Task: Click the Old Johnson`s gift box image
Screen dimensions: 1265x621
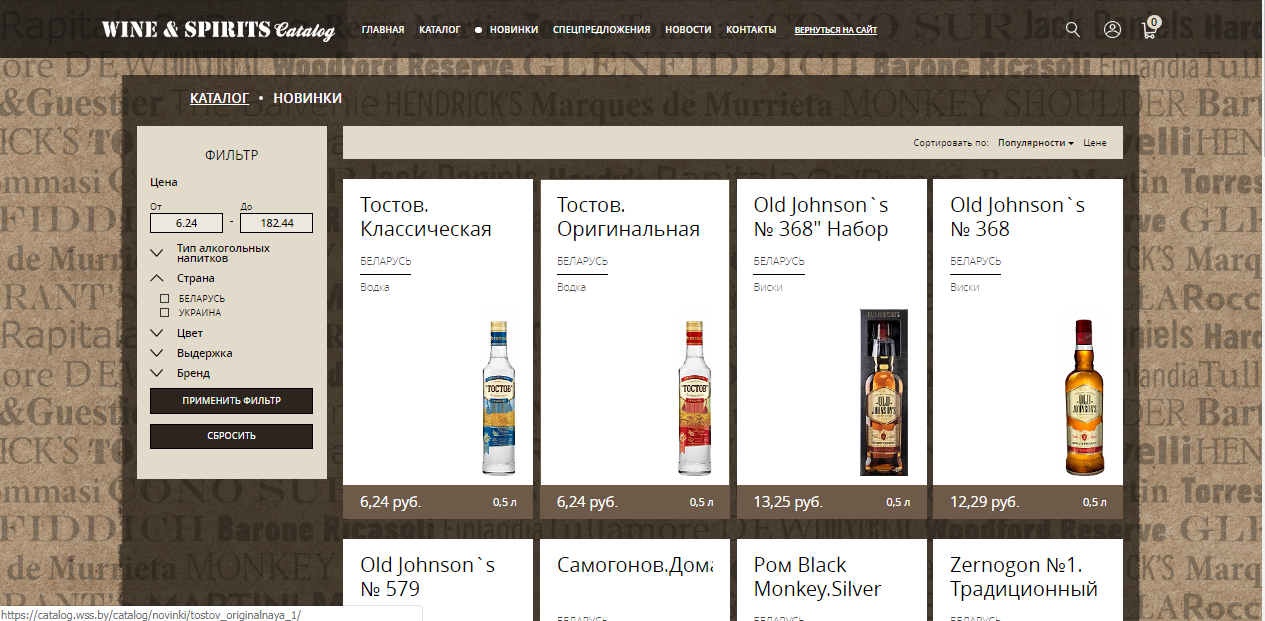Action: 885,392
